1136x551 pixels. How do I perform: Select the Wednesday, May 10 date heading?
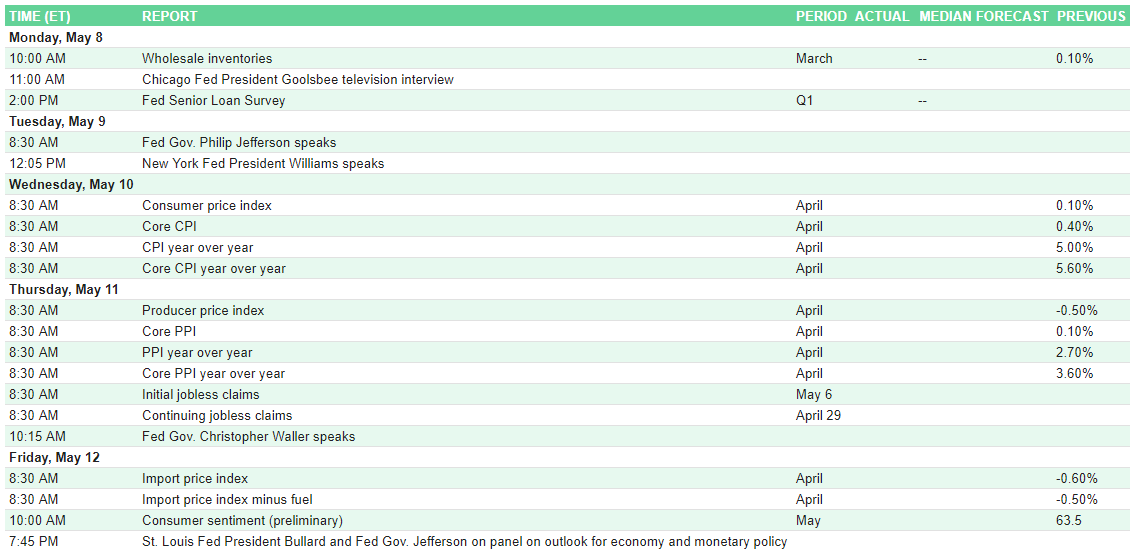click(71, 185)
